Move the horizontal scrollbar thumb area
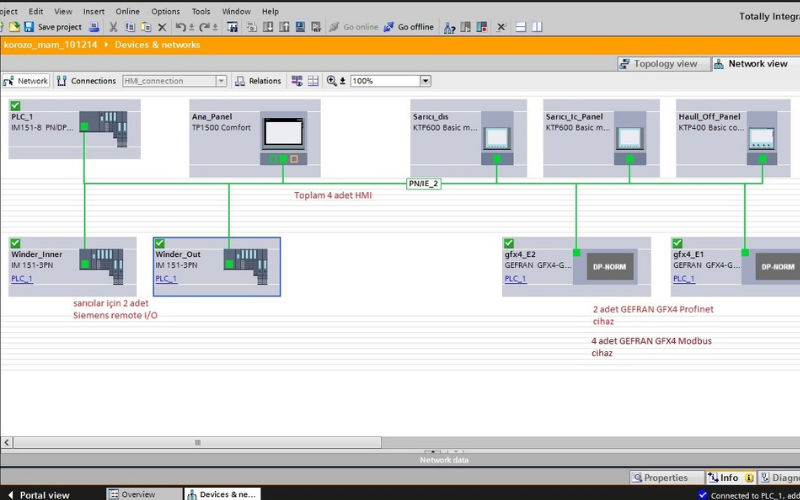Viewport: 800px width, 500px height. 197,442
